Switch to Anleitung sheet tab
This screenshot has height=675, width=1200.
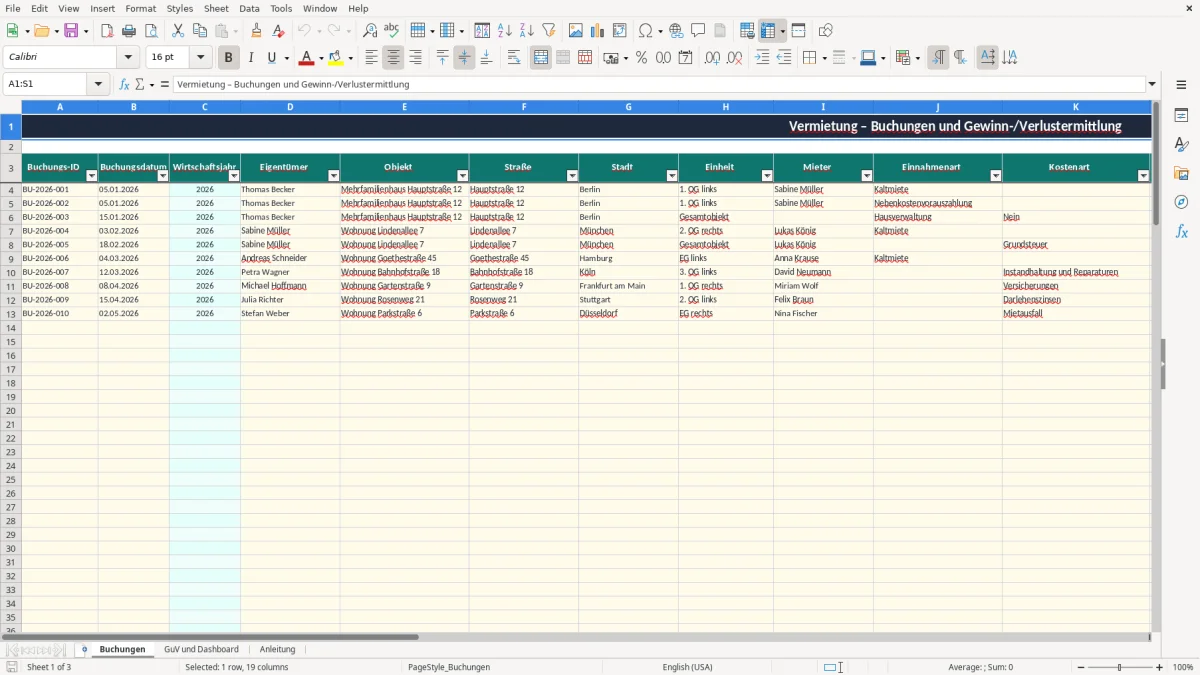pos(278,649)
